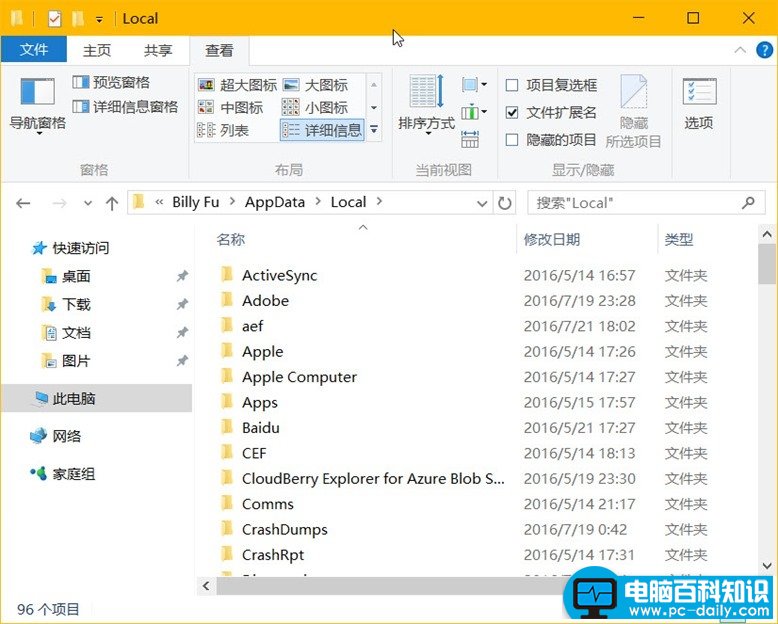Select the CrashDumps folder

tap(284, 529)
